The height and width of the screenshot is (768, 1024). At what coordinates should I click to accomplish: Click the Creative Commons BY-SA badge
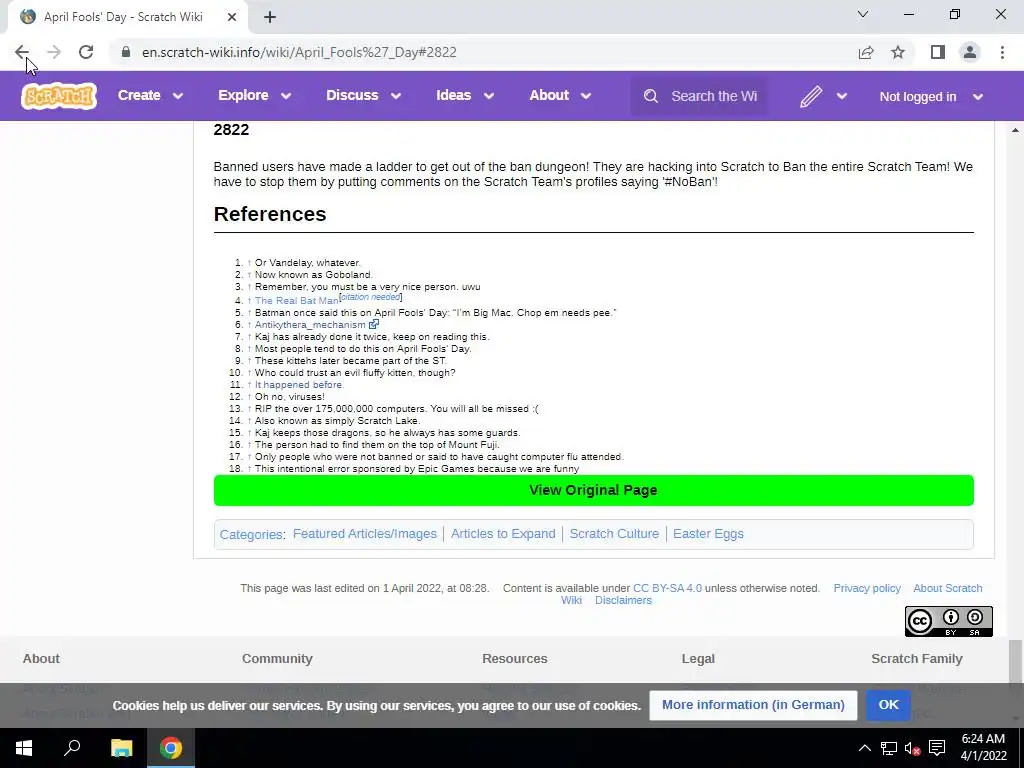point(948,621)
